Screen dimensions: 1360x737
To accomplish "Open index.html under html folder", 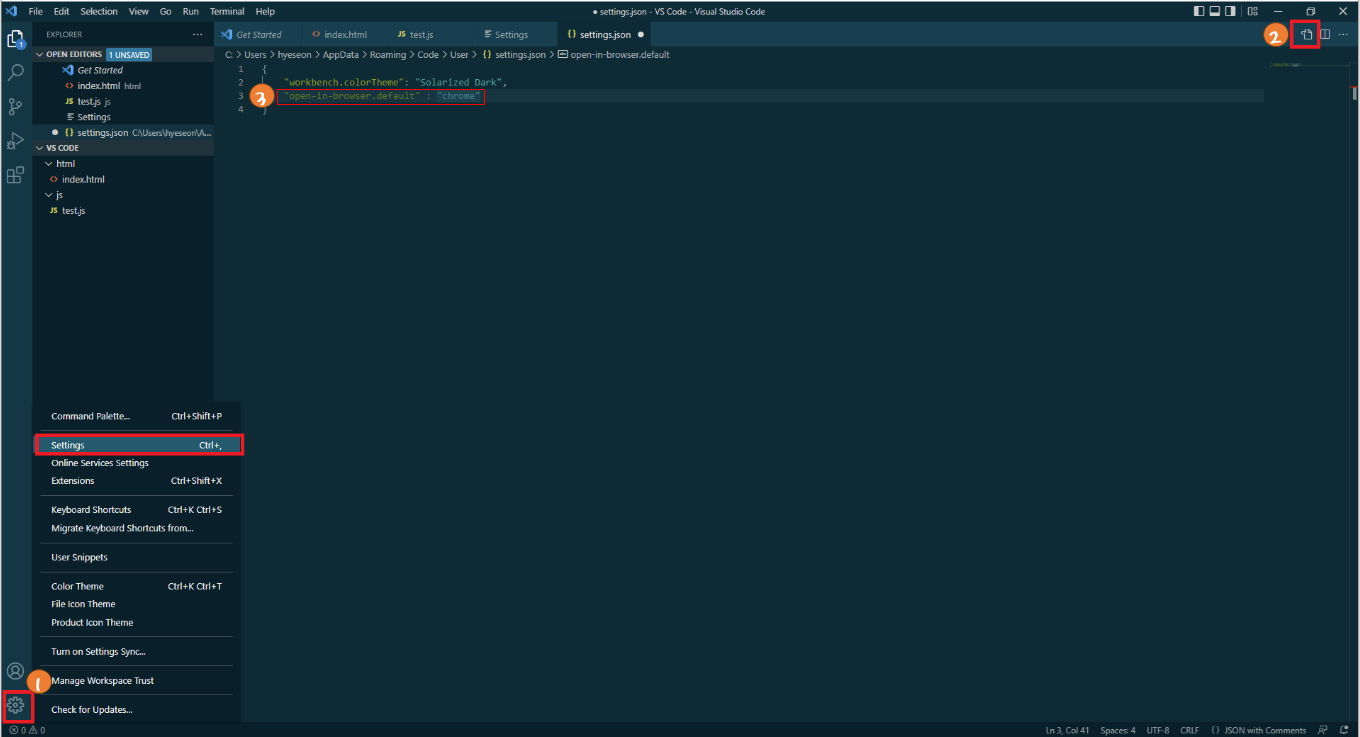I will [123, 179].
